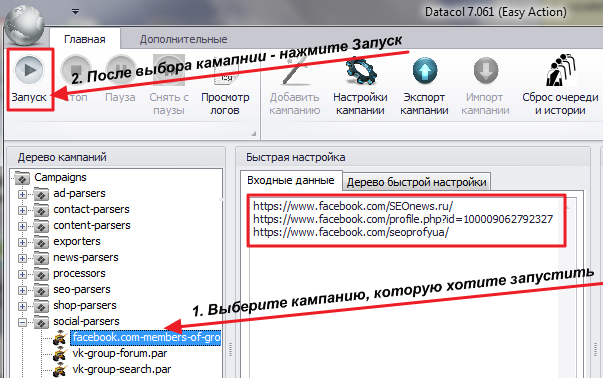Click Импорт кампании down arrow icon
Viewport: 603px width, 378px height.
coord(486,71)
